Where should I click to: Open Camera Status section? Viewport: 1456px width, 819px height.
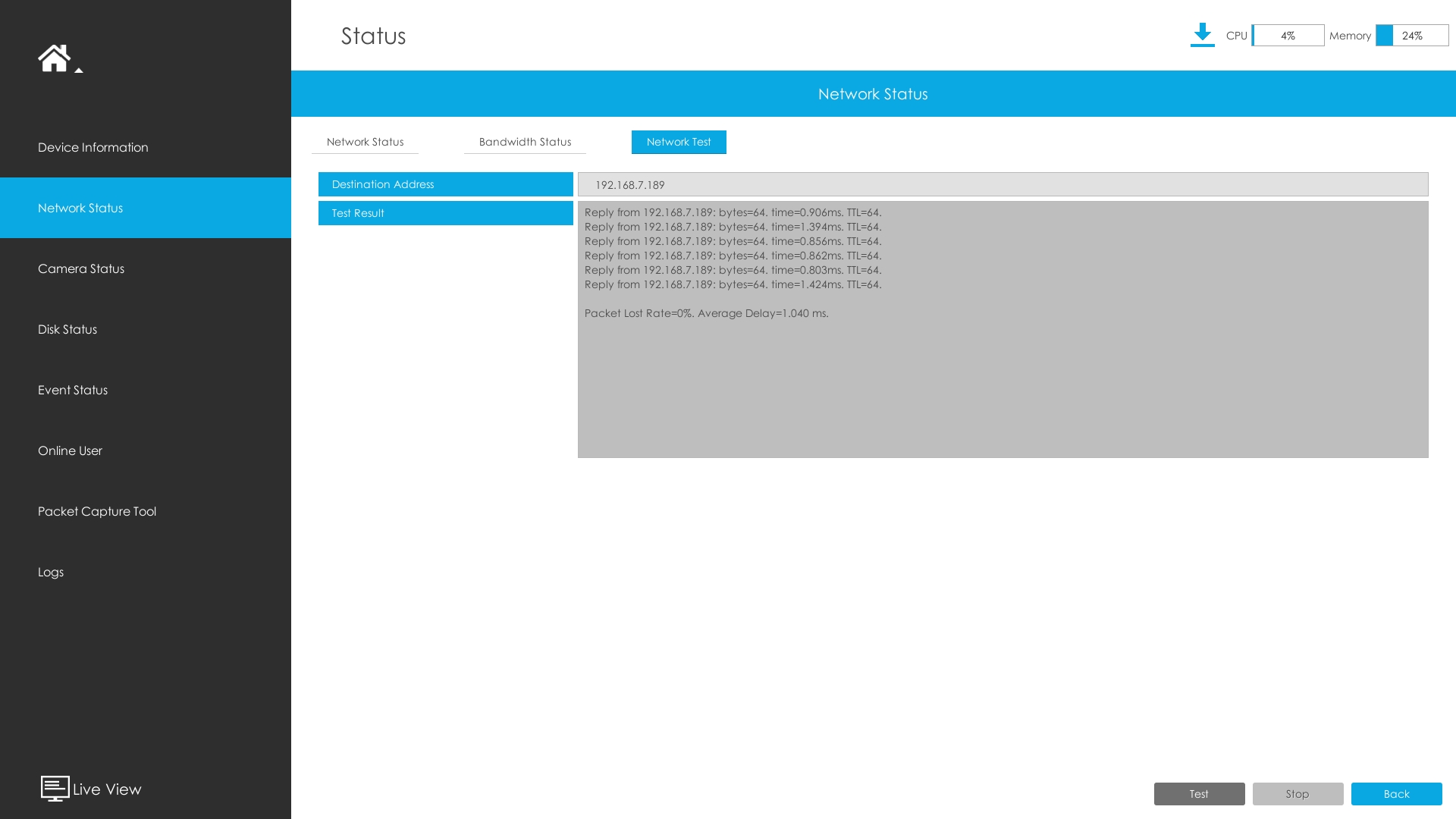click(146, 268)
